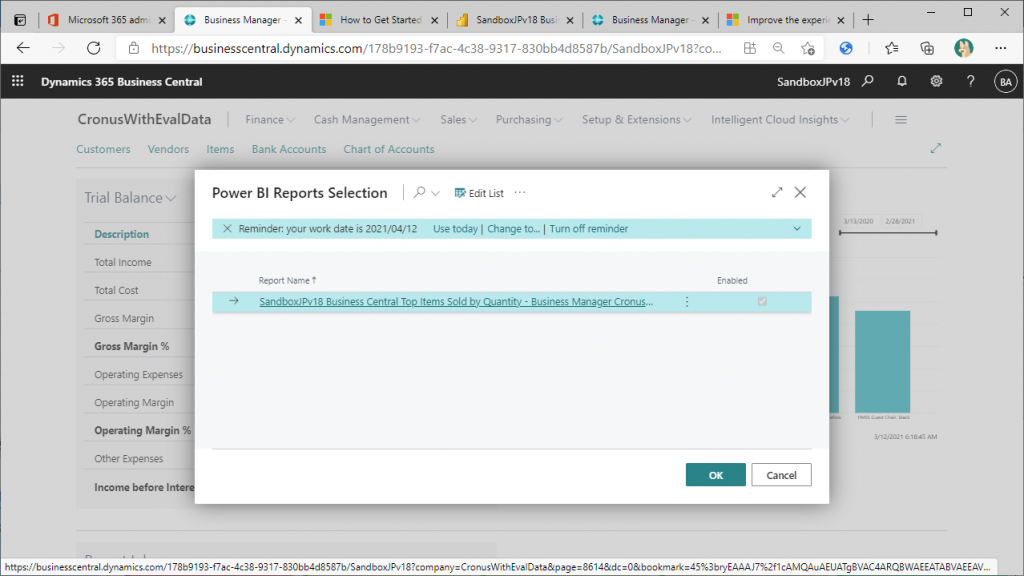Dismiss the work date reminder notification

(227, 229)
